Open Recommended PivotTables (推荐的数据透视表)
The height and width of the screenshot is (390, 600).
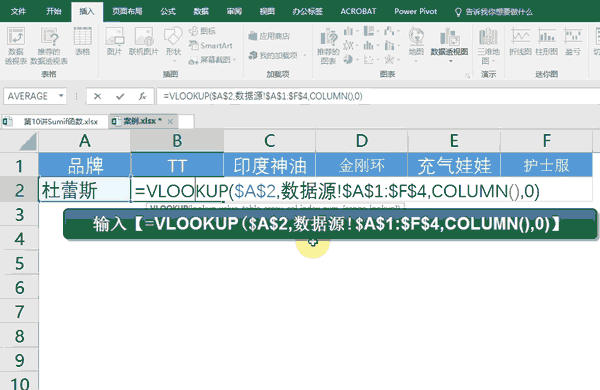(x=49, y=45)
